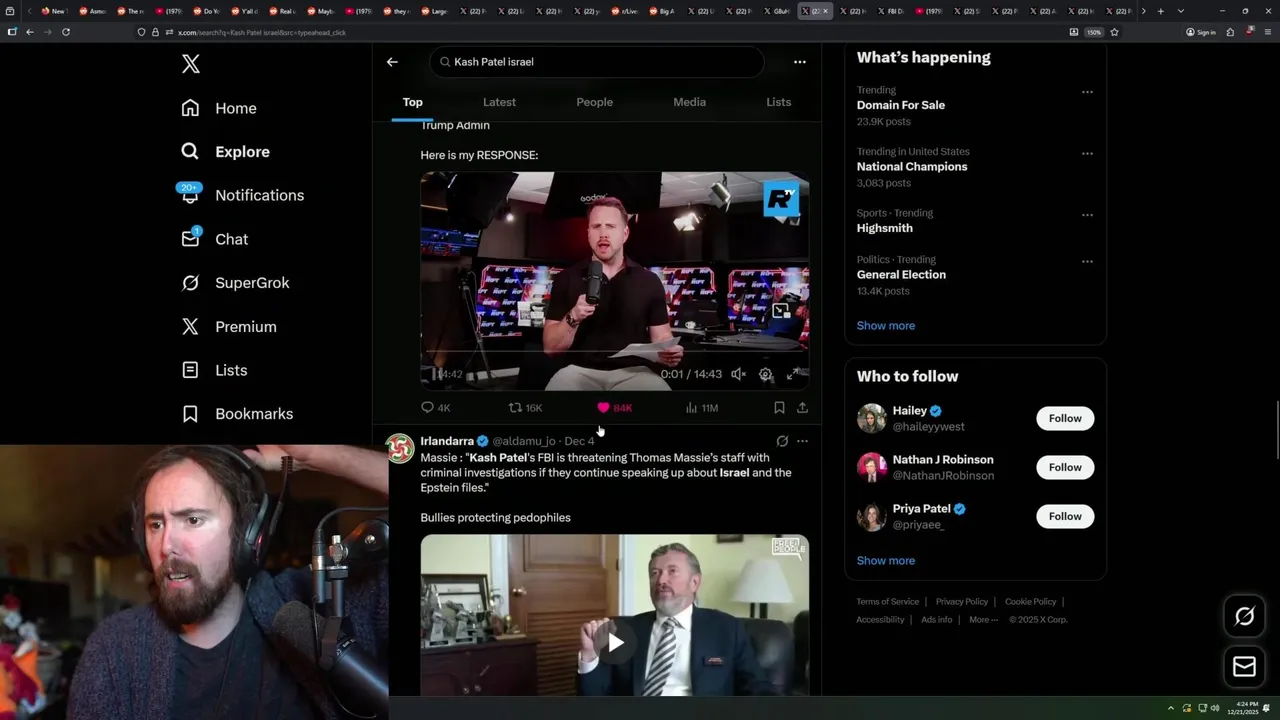
Task: Open Premium in the sidebar
Action: point(228,327)
